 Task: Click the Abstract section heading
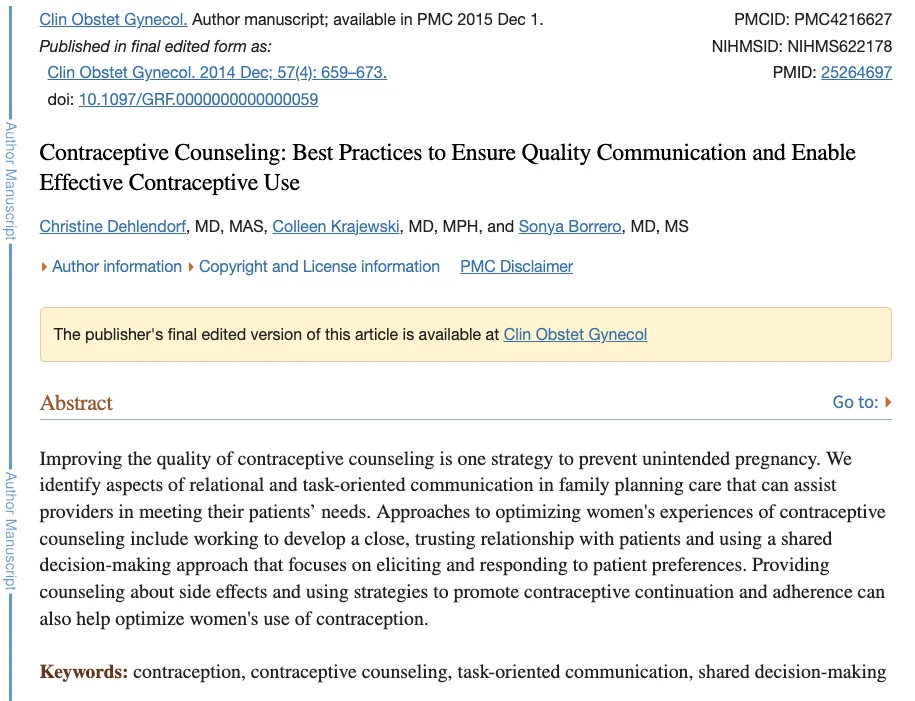click(76, 403)
